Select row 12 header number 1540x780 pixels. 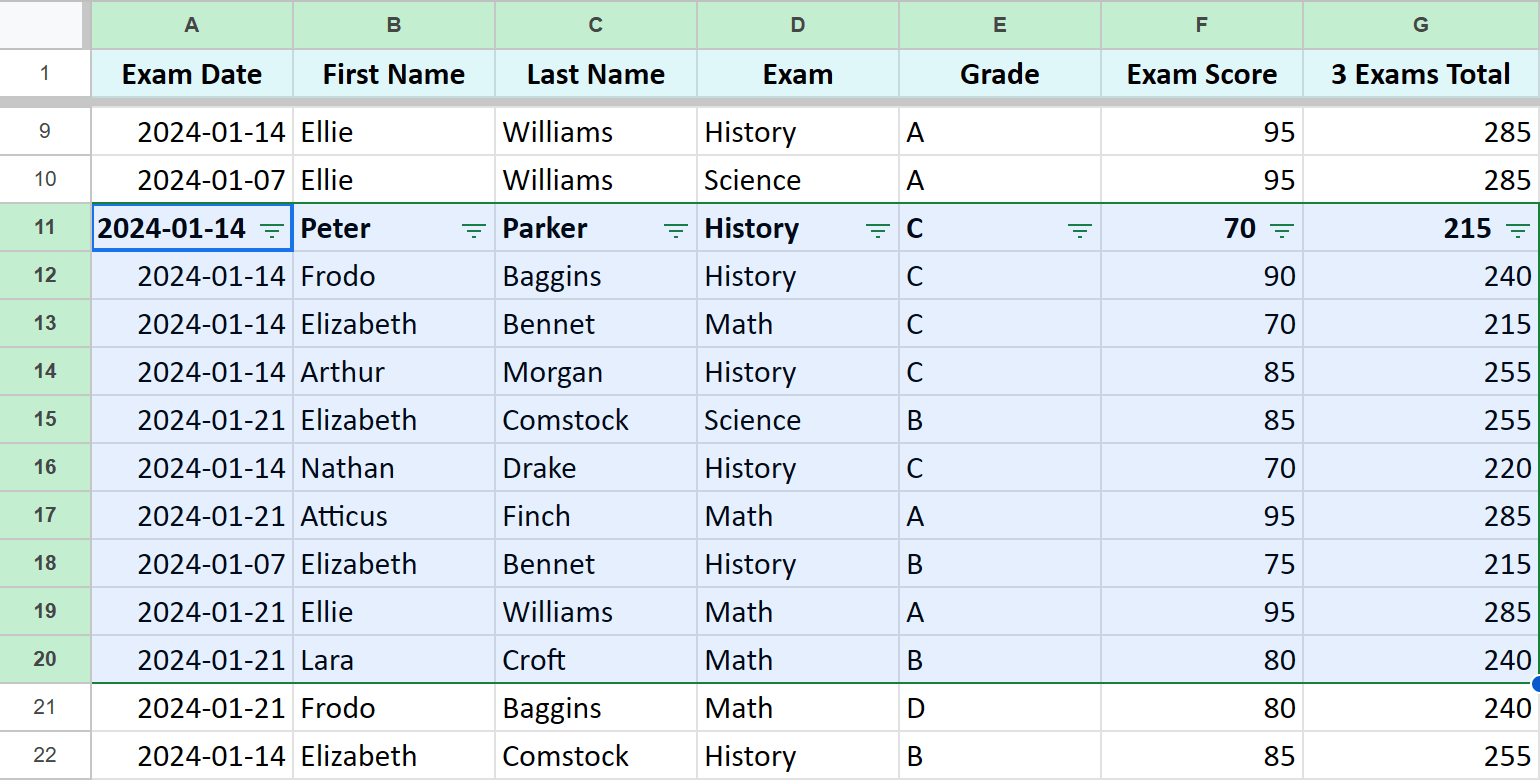(45, 275)
